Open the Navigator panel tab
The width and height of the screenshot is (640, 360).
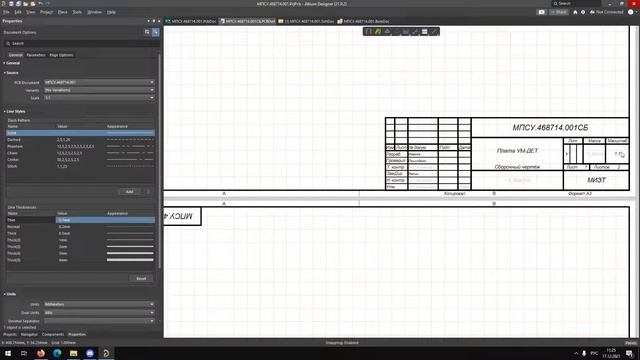click(29, 334)
